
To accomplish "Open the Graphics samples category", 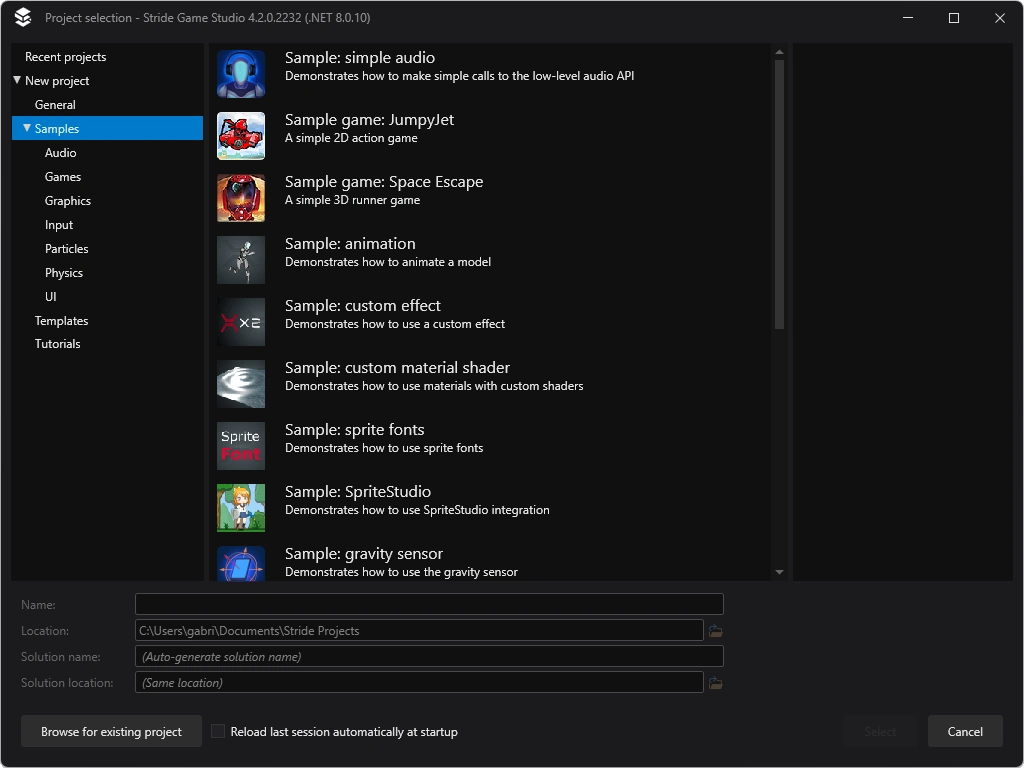I will point(68,200).
